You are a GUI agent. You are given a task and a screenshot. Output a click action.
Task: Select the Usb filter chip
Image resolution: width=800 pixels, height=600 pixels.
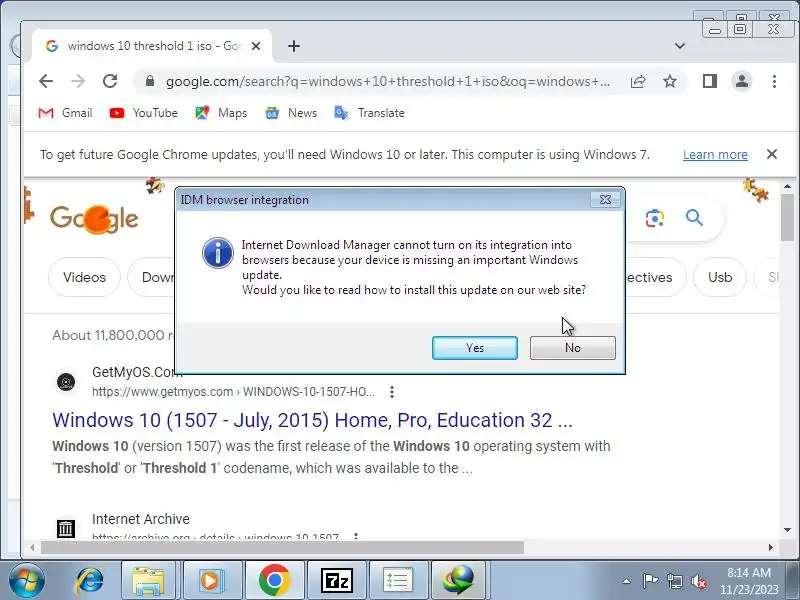[x=720, y=277]
